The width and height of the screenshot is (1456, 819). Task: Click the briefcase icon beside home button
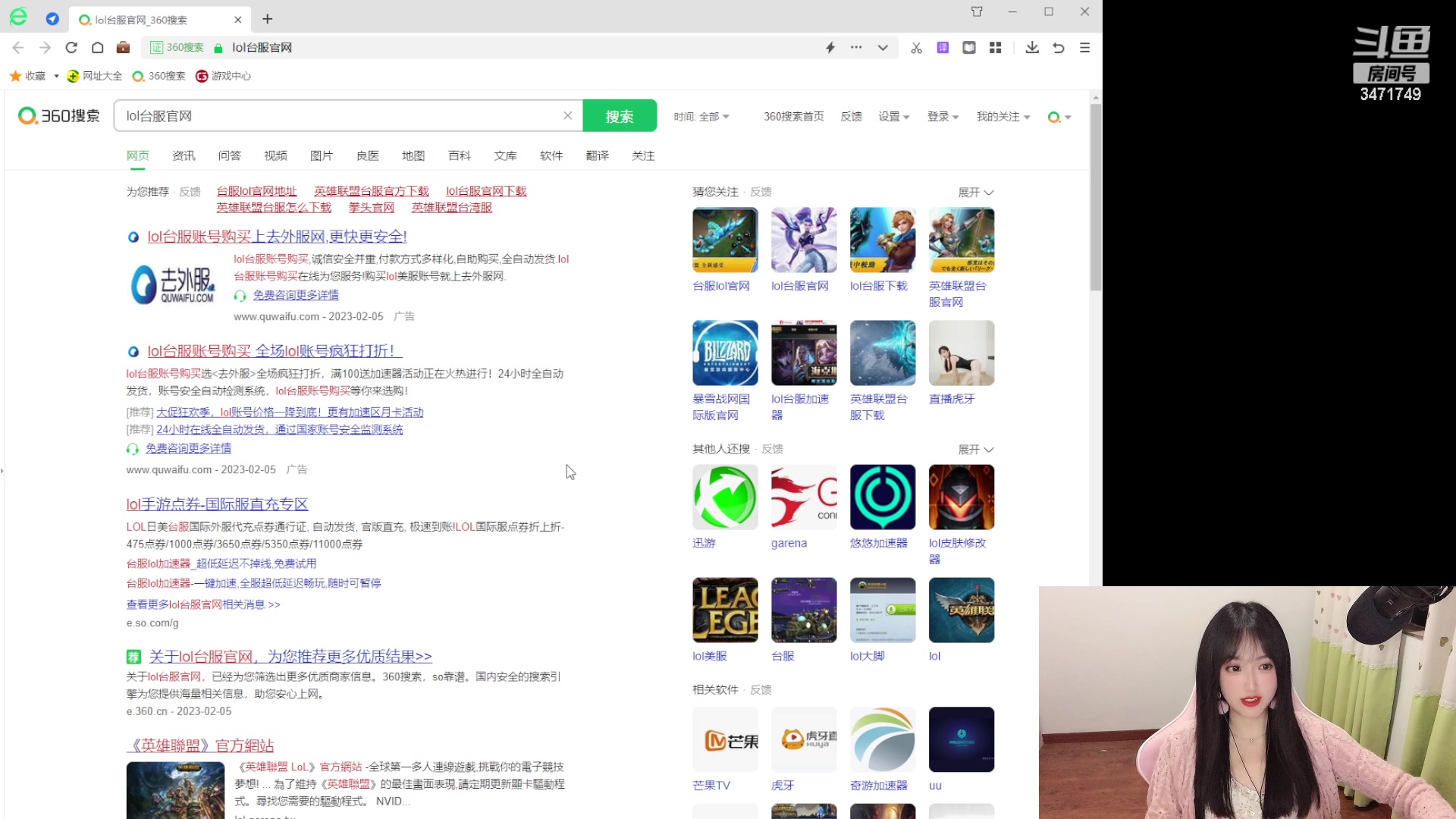coord(123,48)
